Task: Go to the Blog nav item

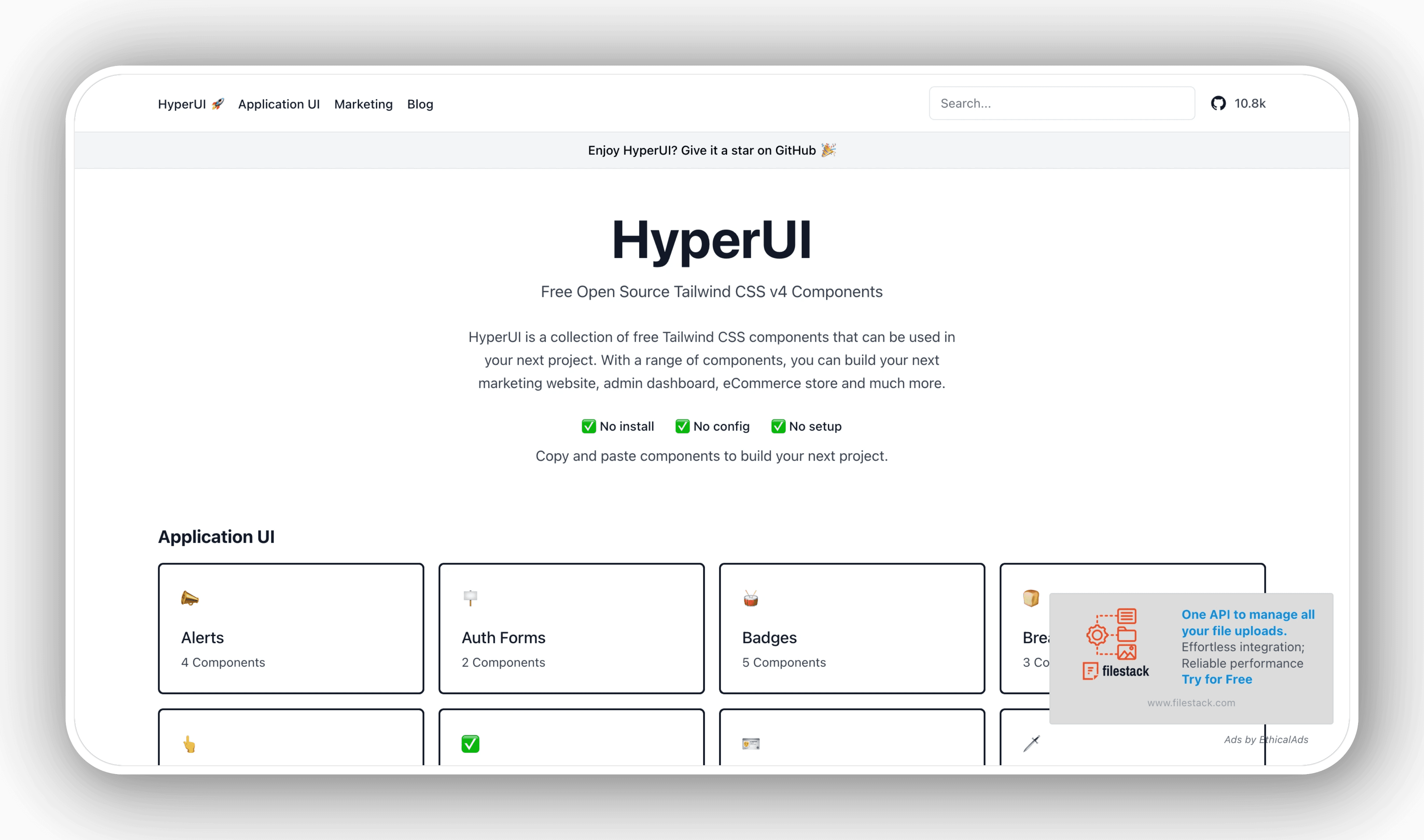Action: [420, 104]
